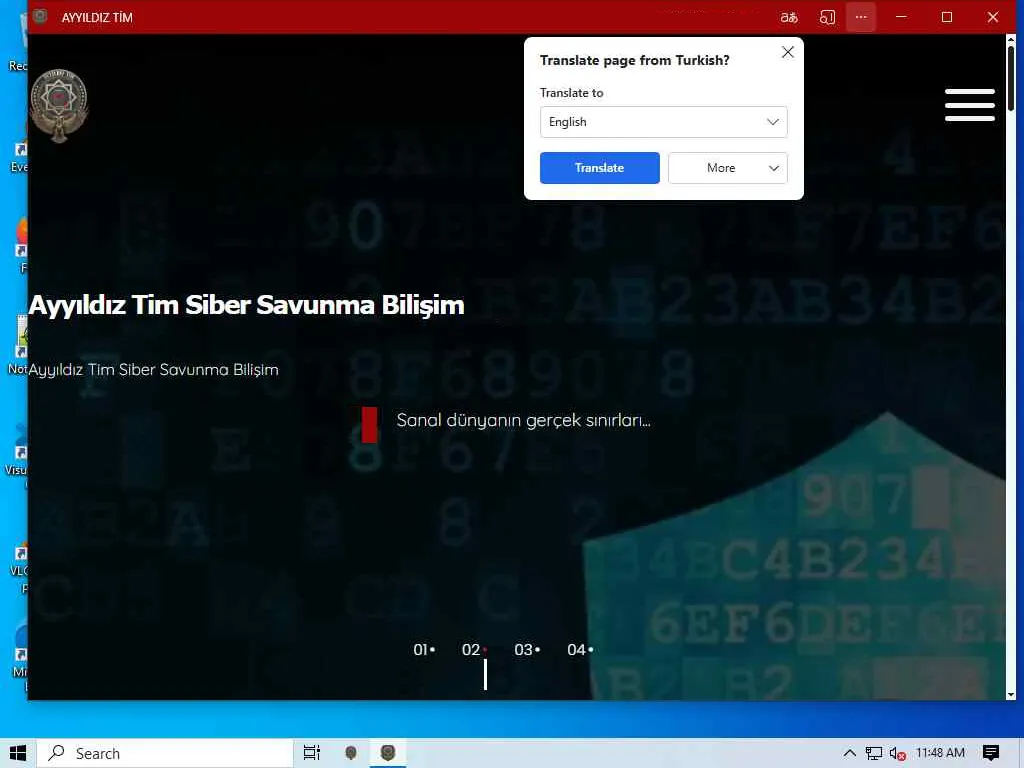The width and height of the screenshot is (1024, 768).
Task: Click the page vertical scrollbar thumb
Action: coord(1011,78)
